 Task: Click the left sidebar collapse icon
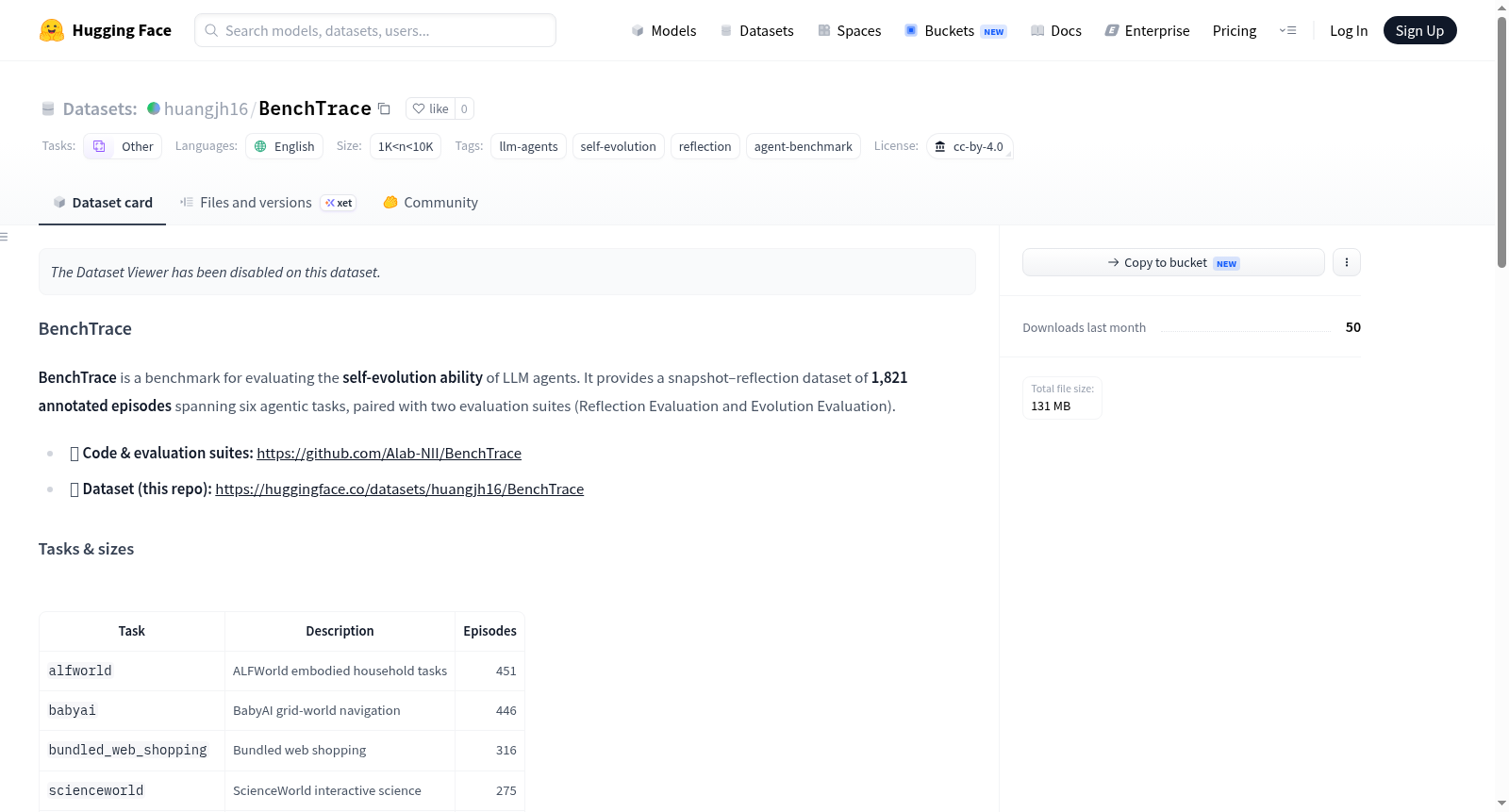click(x=4, y=237)
